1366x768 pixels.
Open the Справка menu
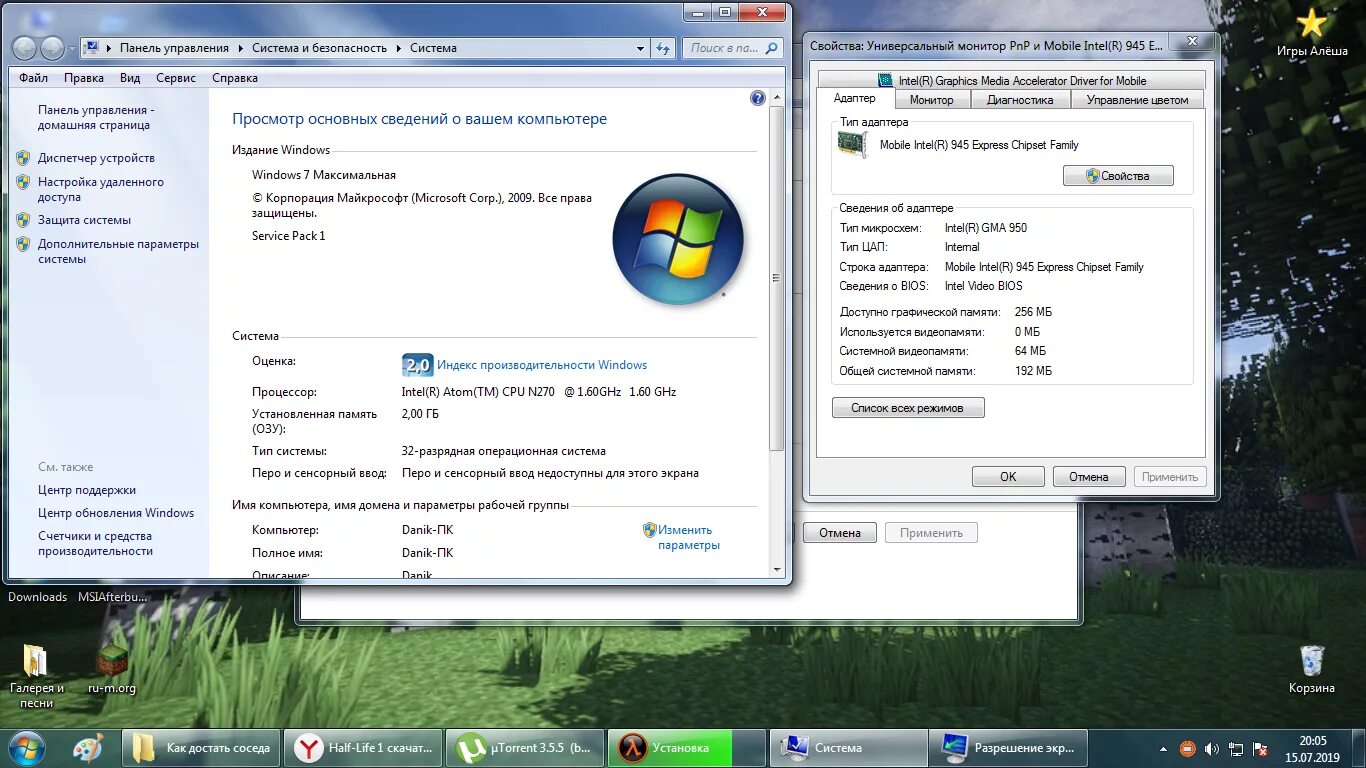pos(235,78)
